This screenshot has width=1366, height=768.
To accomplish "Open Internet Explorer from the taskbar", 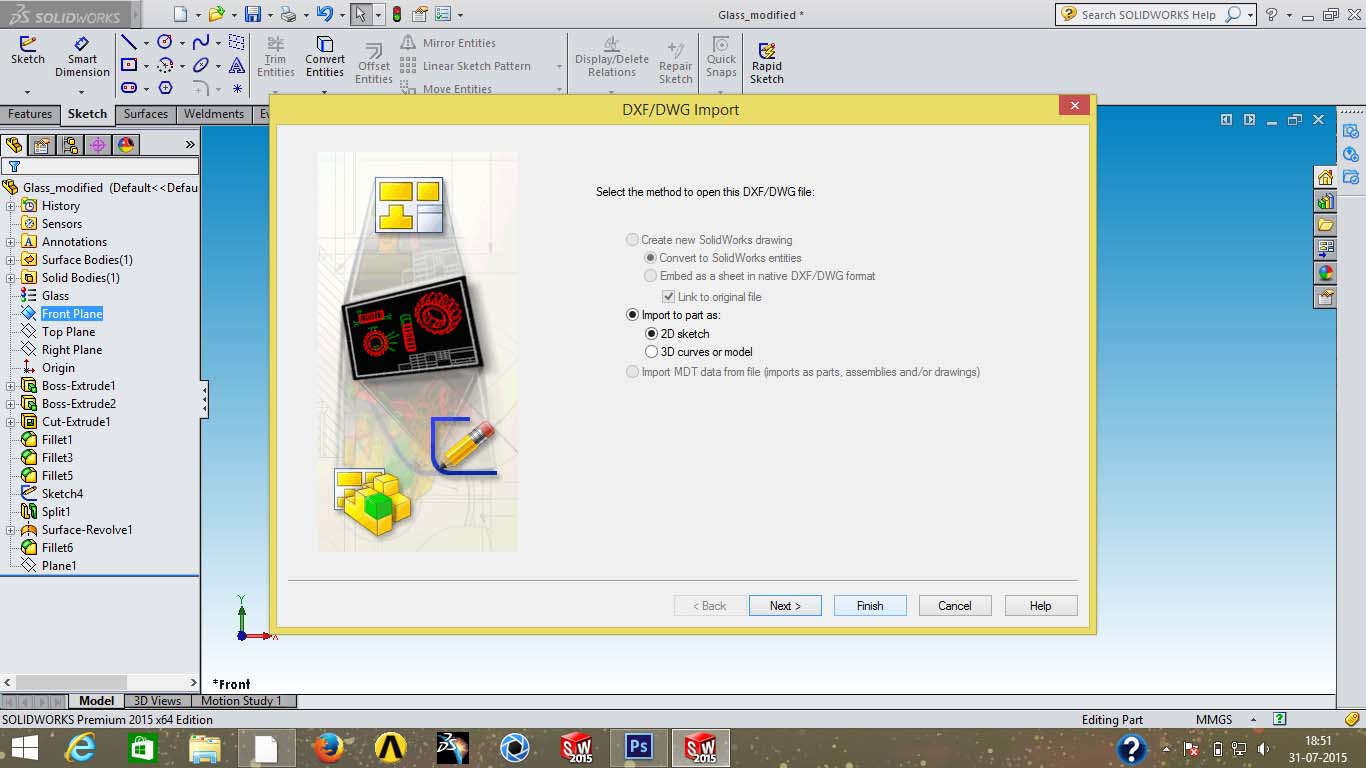I will (81, 748).
